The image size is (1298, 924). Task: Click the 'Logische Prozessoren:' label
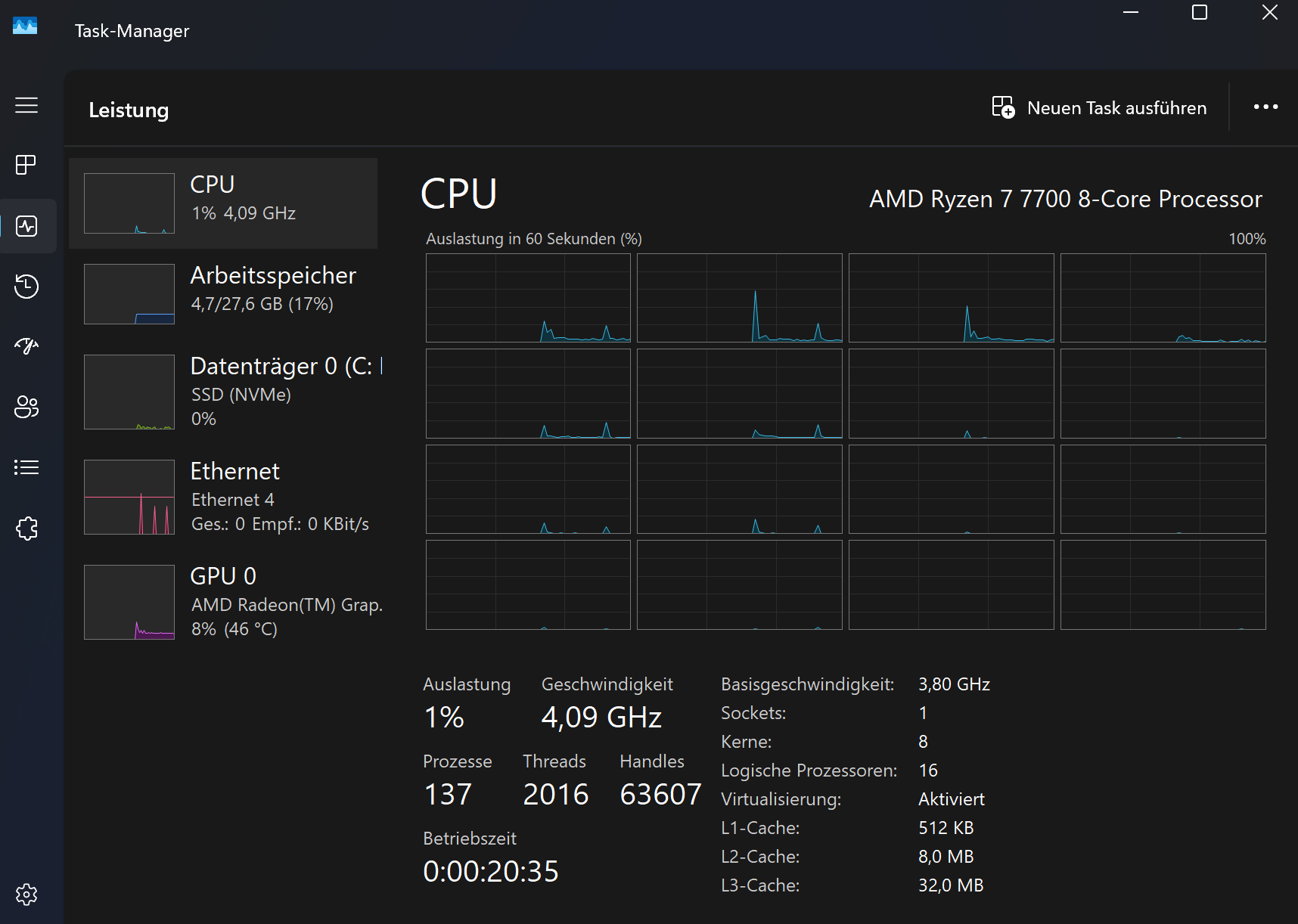tap(809, 771)
